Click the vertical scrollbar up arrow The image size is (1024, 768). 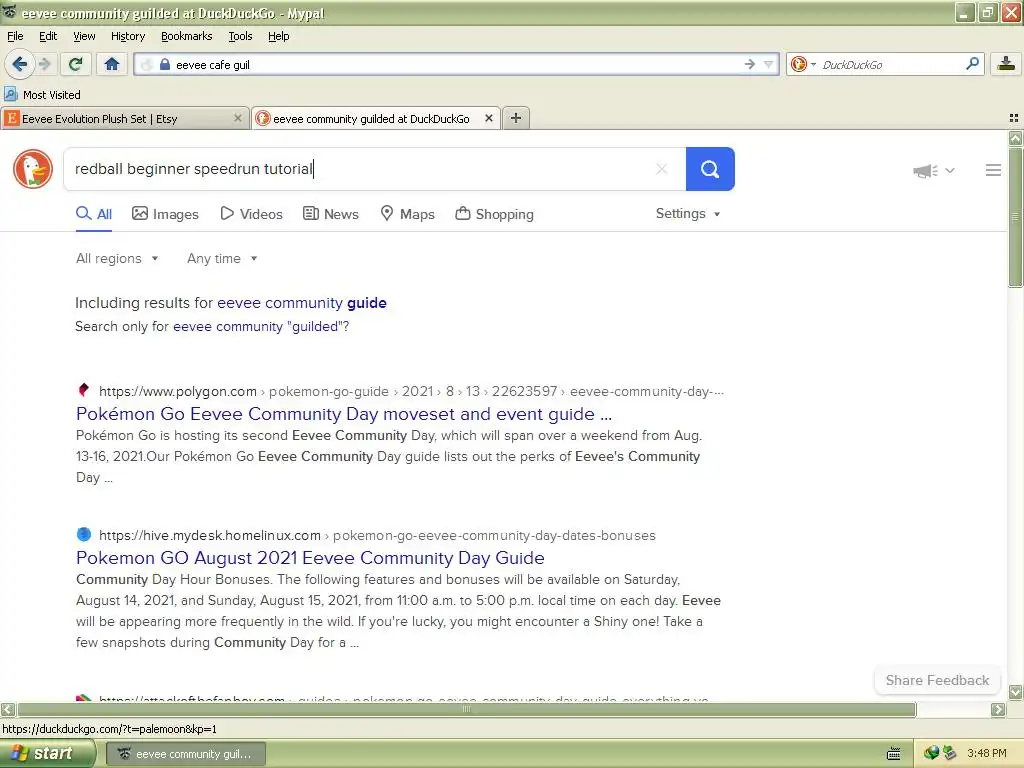point(1015,138)
